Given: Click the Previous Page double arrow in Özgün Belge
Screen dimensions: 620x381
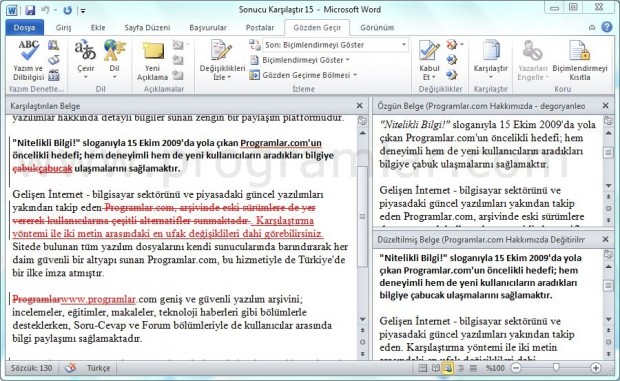Looking at the screenshot, I should (609, 196).
